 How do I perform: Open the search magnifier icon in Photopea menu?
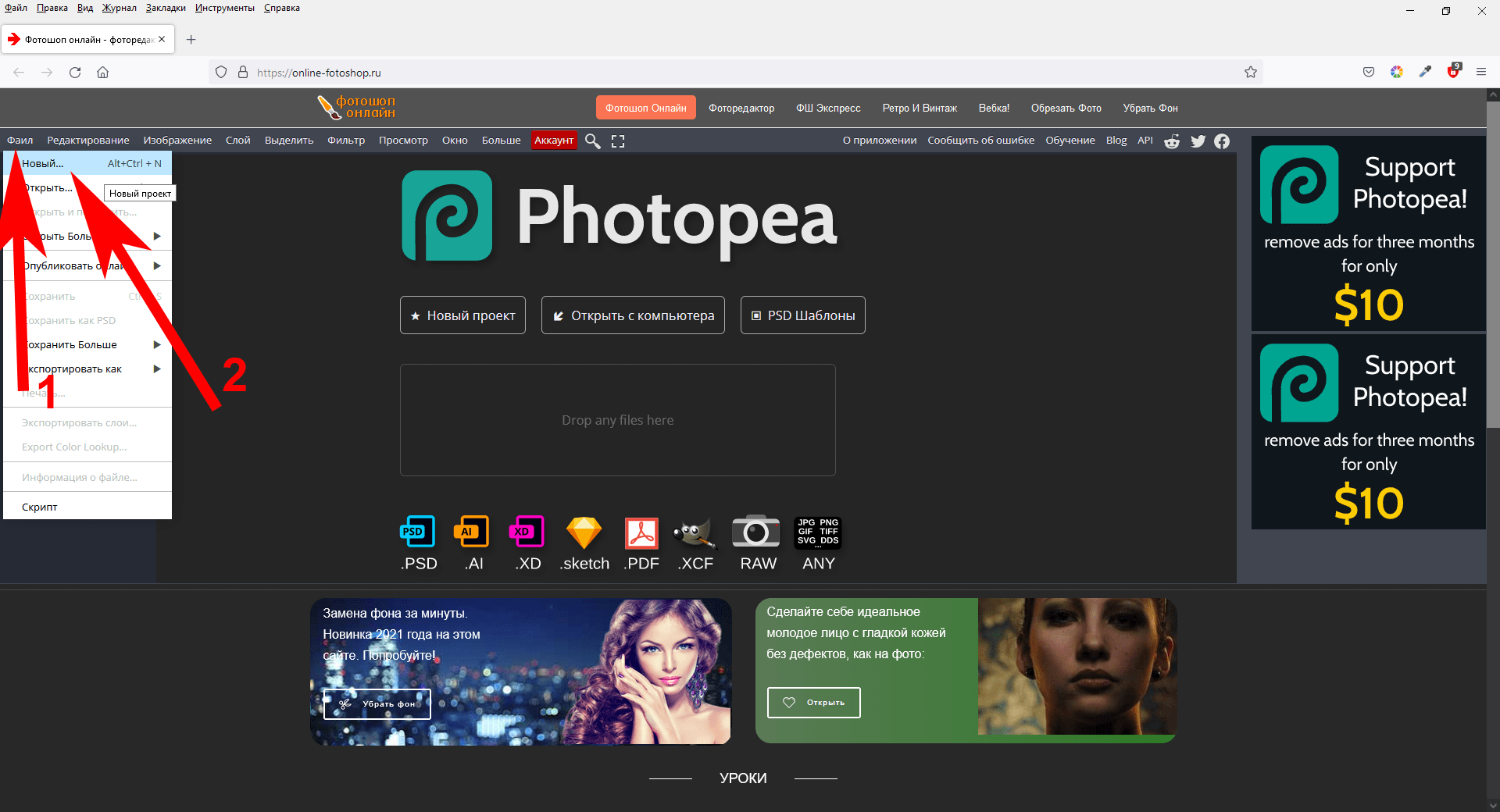[x=593, y=141]
